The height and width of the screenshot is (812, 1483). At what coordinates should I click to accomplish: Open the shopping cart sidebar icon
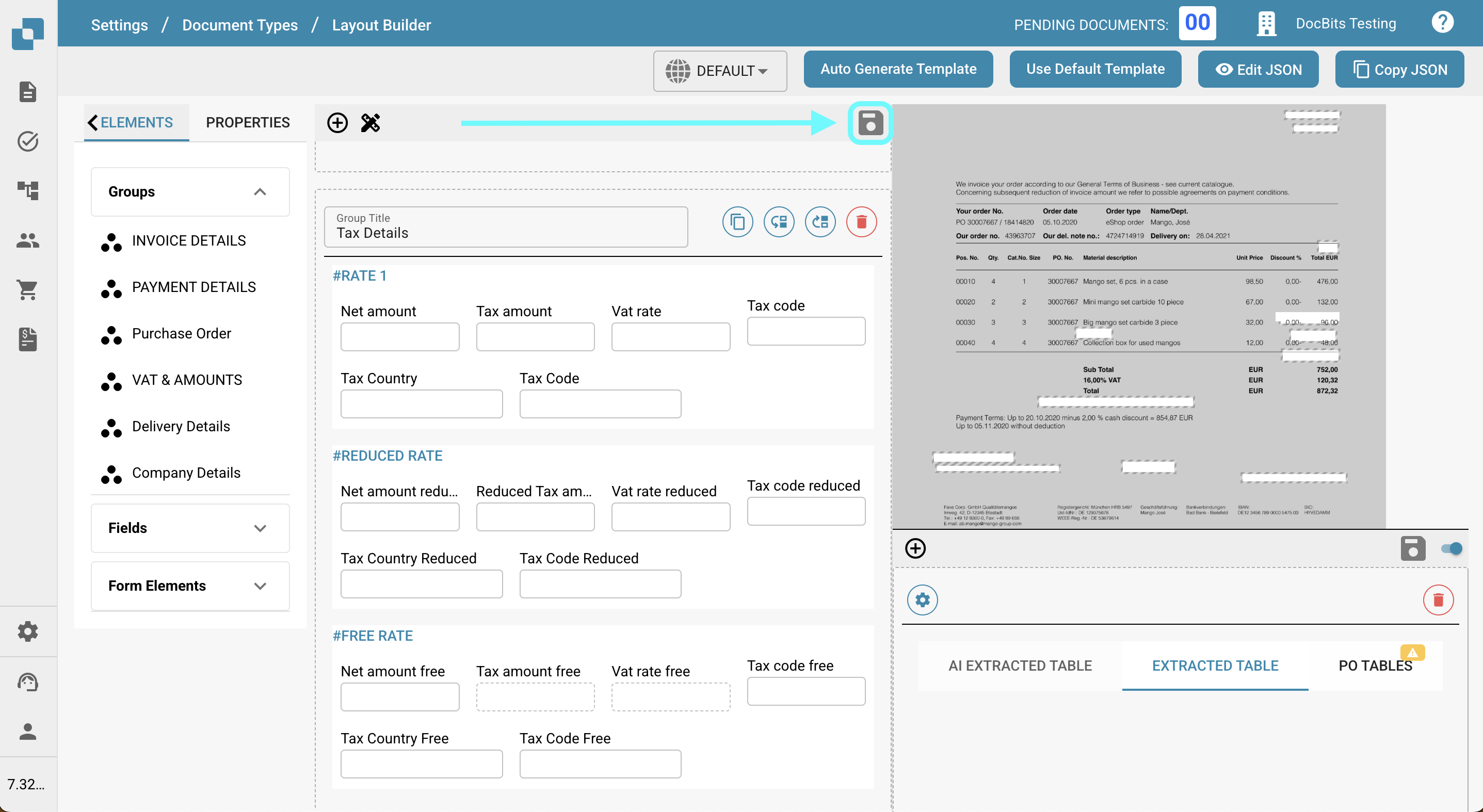pos(28,289)
